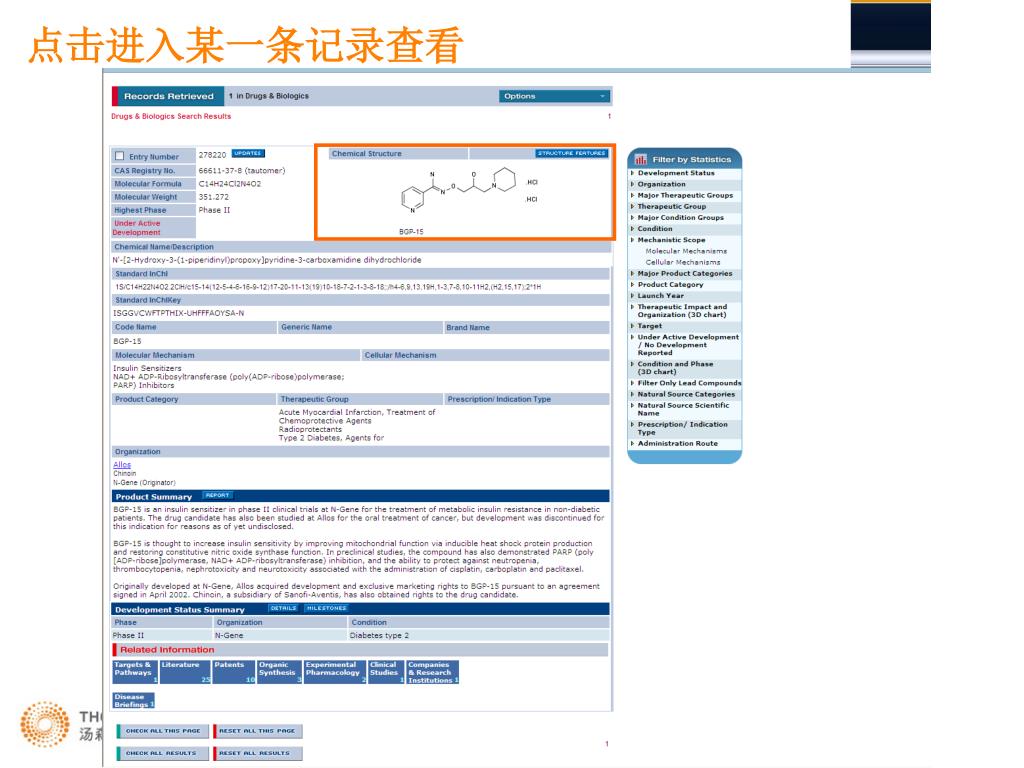Click Insulin Sensitizers mechanism text
Viewport: 1024px width, 768px height.
coord(148,368)
